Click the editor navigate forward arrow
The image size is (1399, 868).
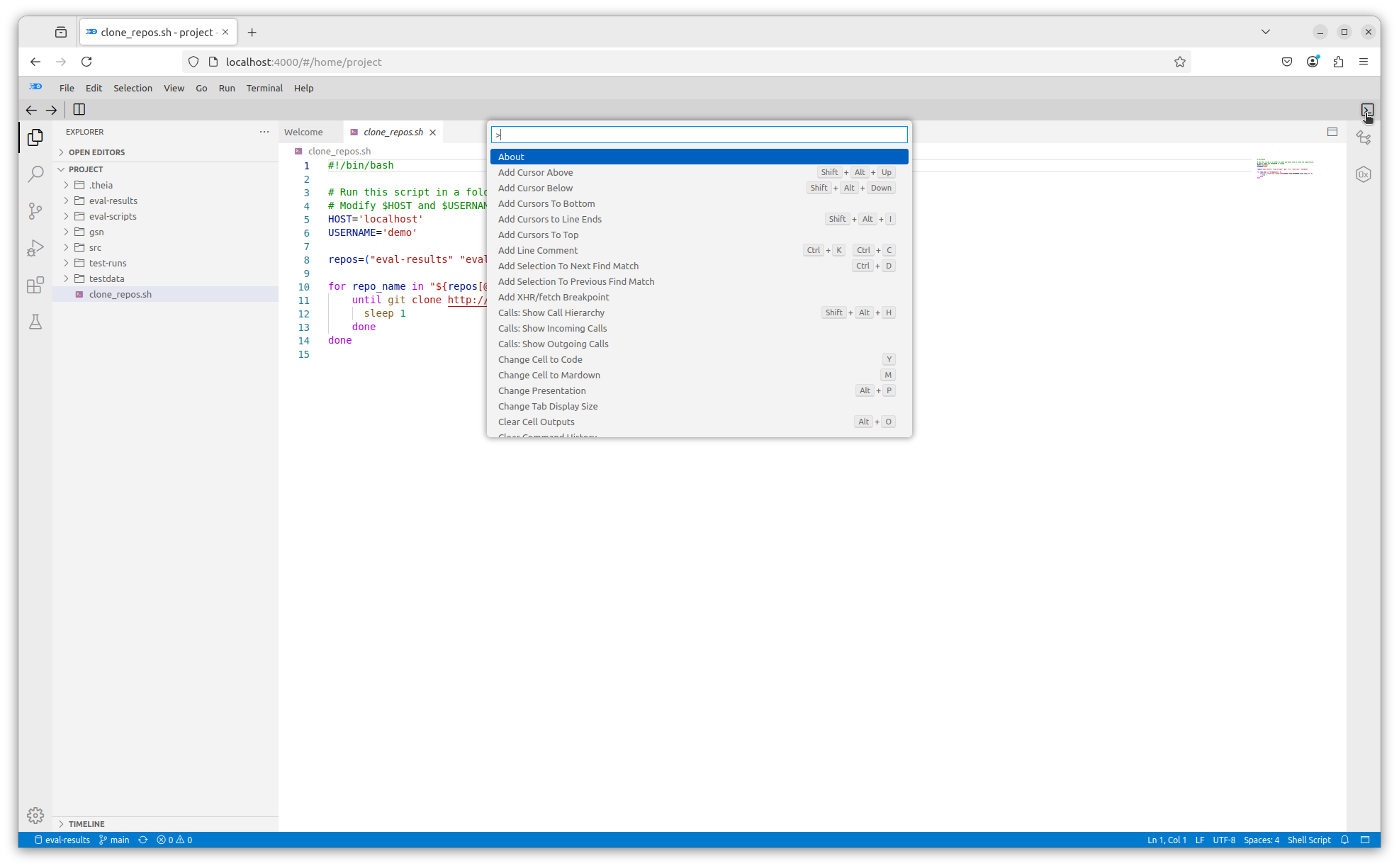[51, 110]
